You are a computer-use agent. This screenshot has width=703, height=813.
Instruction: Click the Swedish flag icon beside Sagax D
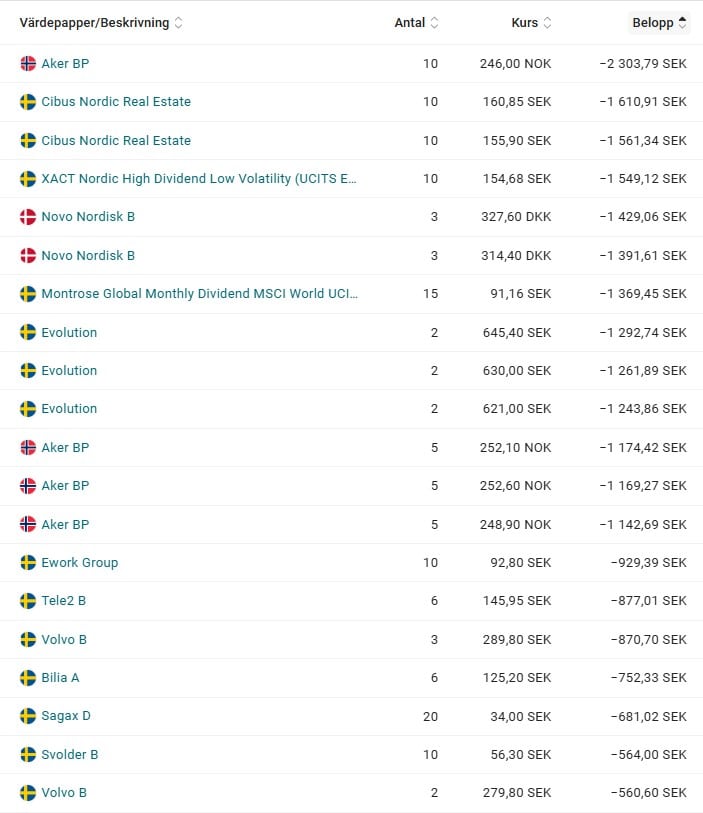[28, 716]
